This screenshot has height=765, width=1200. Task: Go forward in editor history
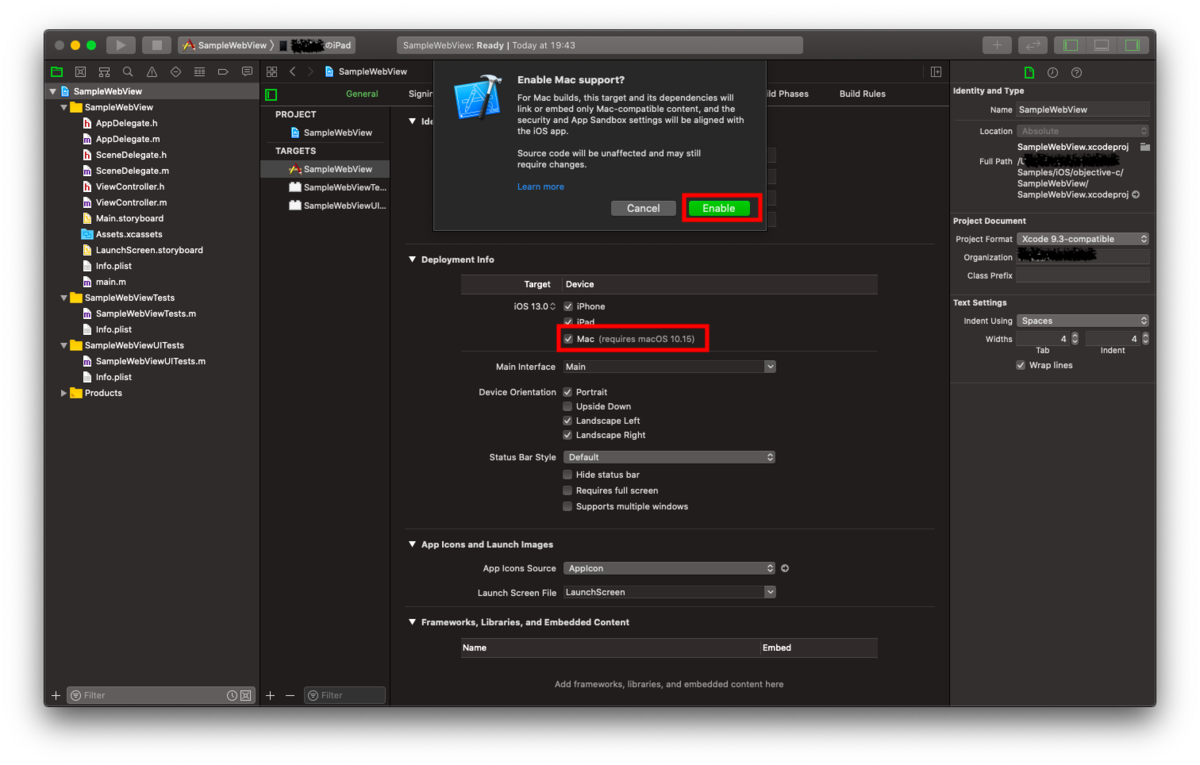click(311, 72)
